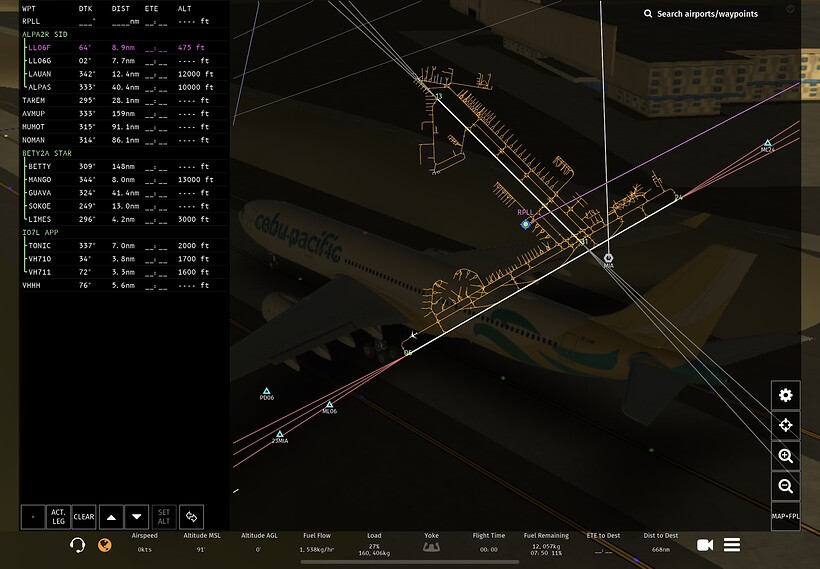Select the active LL06F waypoint row
820x569 pixels.
[x=124, y=48]
